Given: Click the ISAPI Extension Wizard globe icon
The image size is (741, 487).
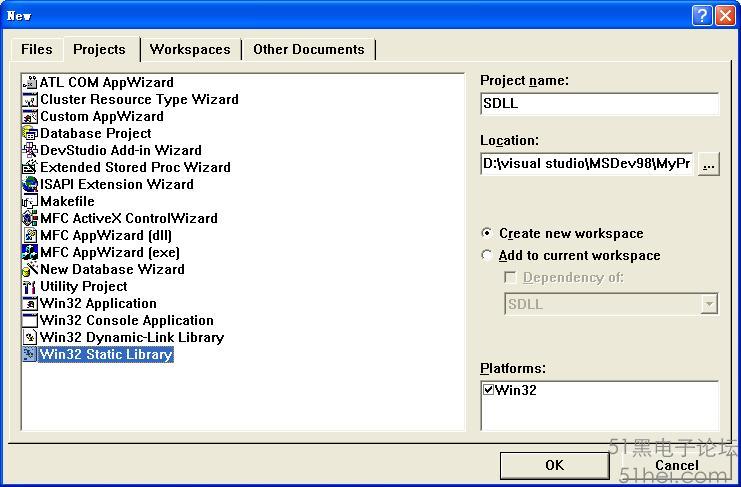Looking at the screenshot, I should [x=30, y=184].
